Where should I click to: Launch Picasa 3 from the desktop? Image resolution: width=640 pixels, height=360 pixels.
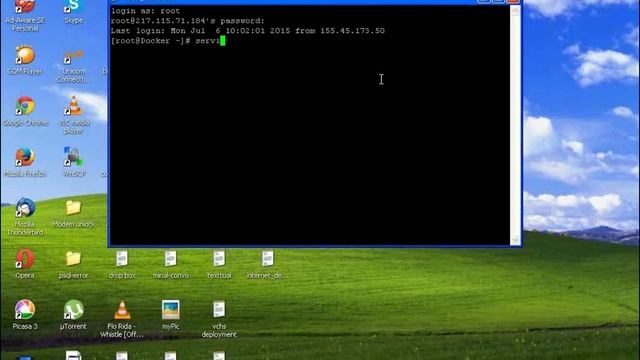pos(25,315)
